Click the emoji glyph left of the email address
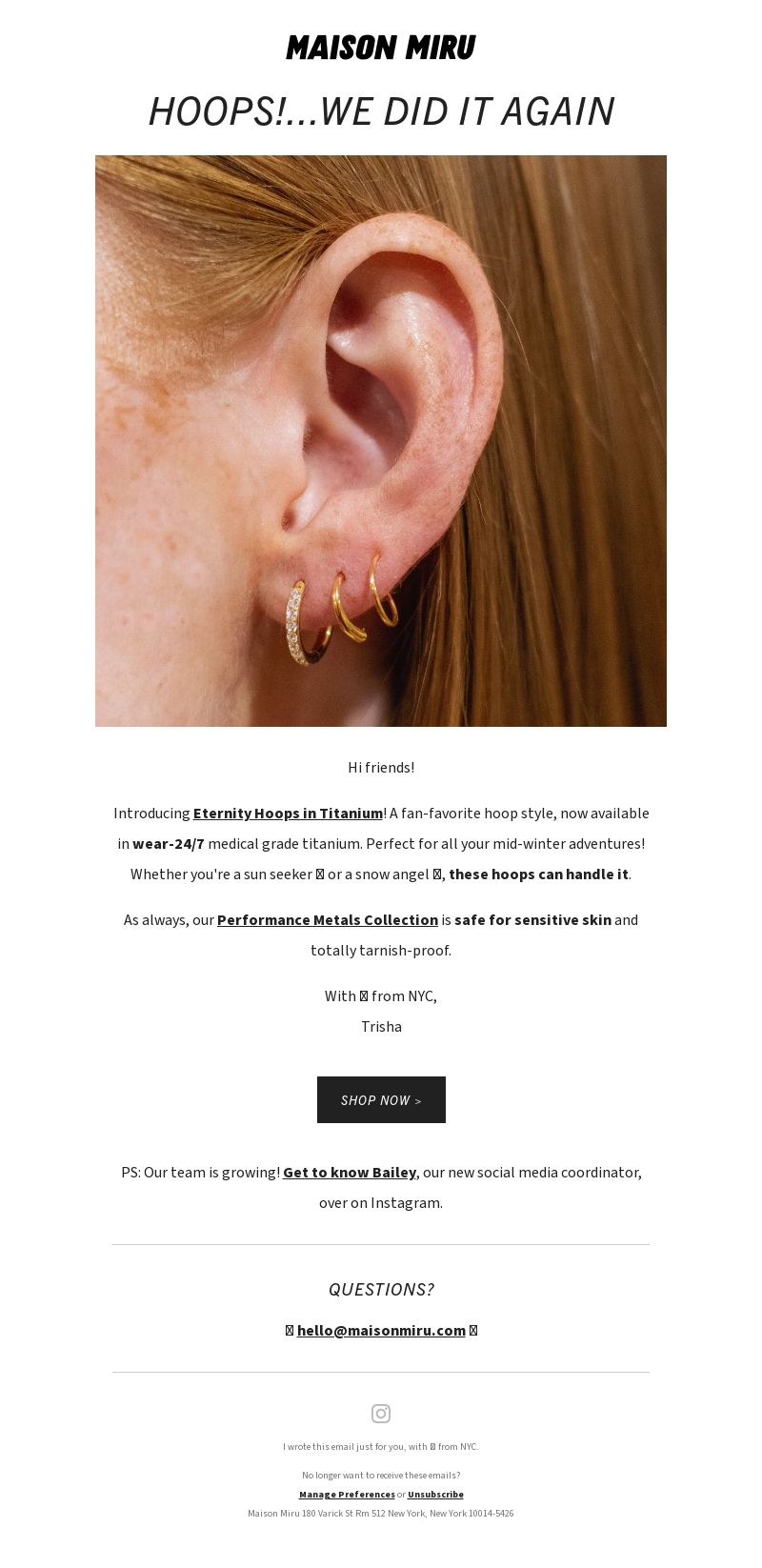The height and width of the screenshot is (1568, 762). pyautogui.click(x=290, y=1331)
